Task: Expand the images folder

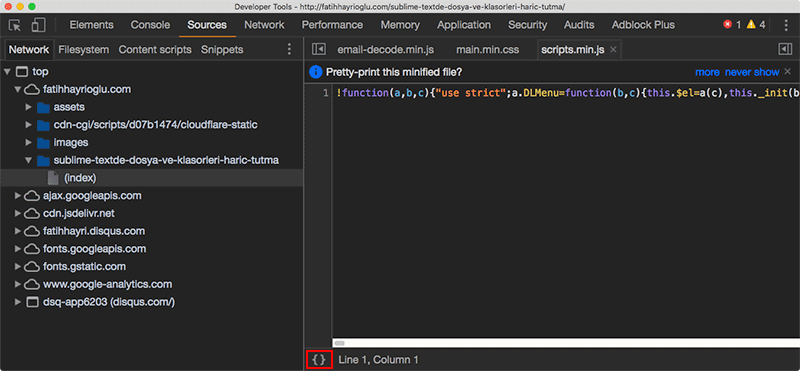Action: click(29, 142)
